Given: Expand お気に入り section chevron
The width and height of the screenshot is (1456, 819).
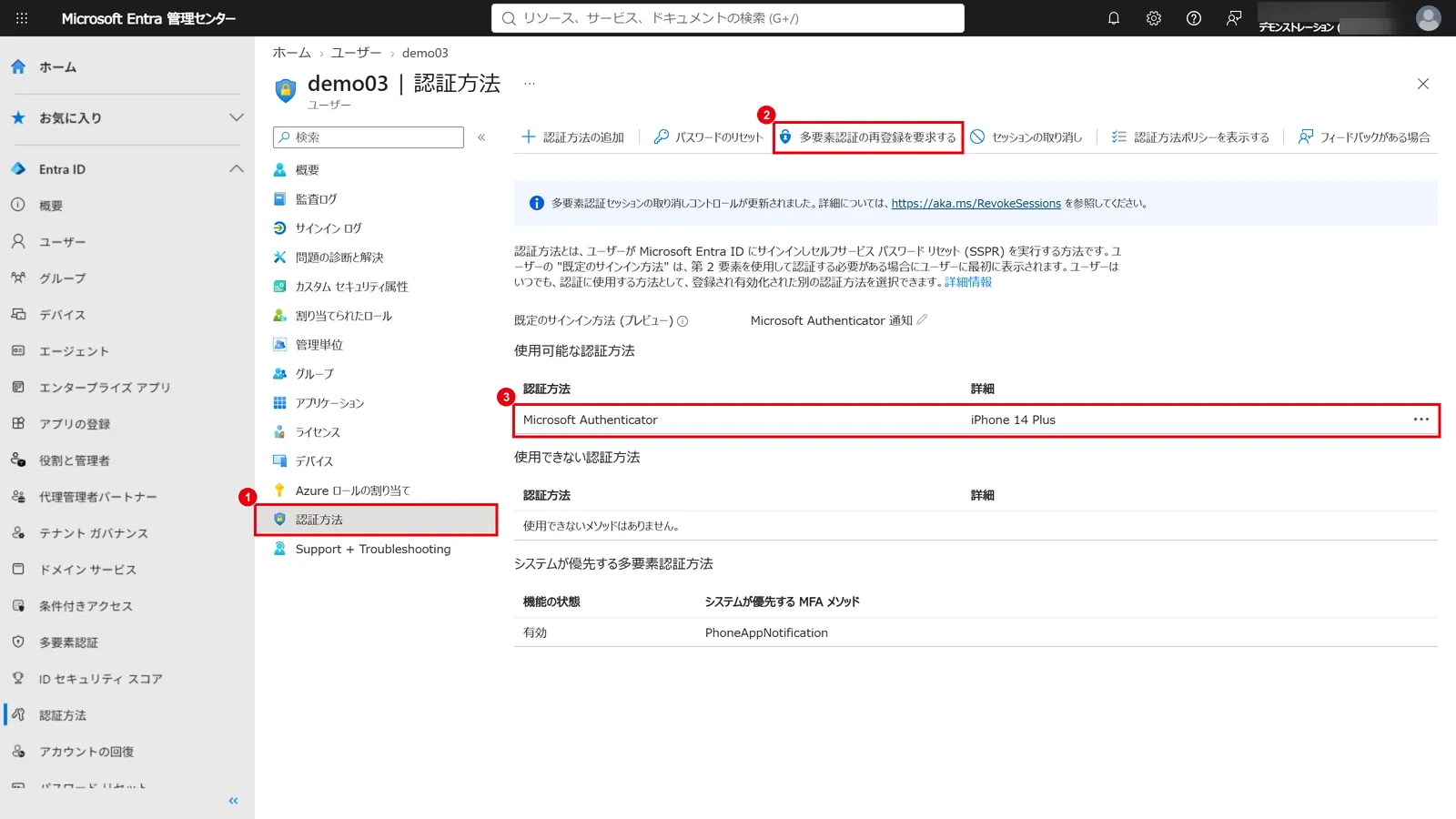Looking at the screenshot, I should pos(237,117).
